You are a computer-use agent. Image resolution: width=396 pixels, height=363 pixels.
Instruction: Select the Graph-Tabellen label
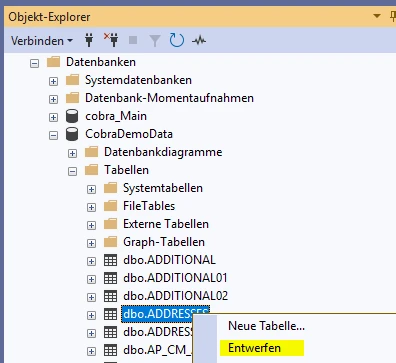click(164, 242)
